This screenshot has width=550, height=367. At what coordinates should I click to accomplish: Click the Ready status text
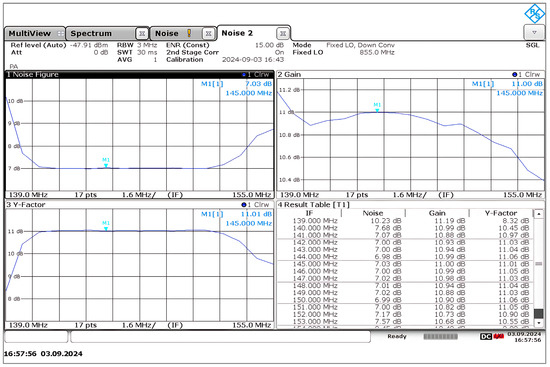(397, 336)
